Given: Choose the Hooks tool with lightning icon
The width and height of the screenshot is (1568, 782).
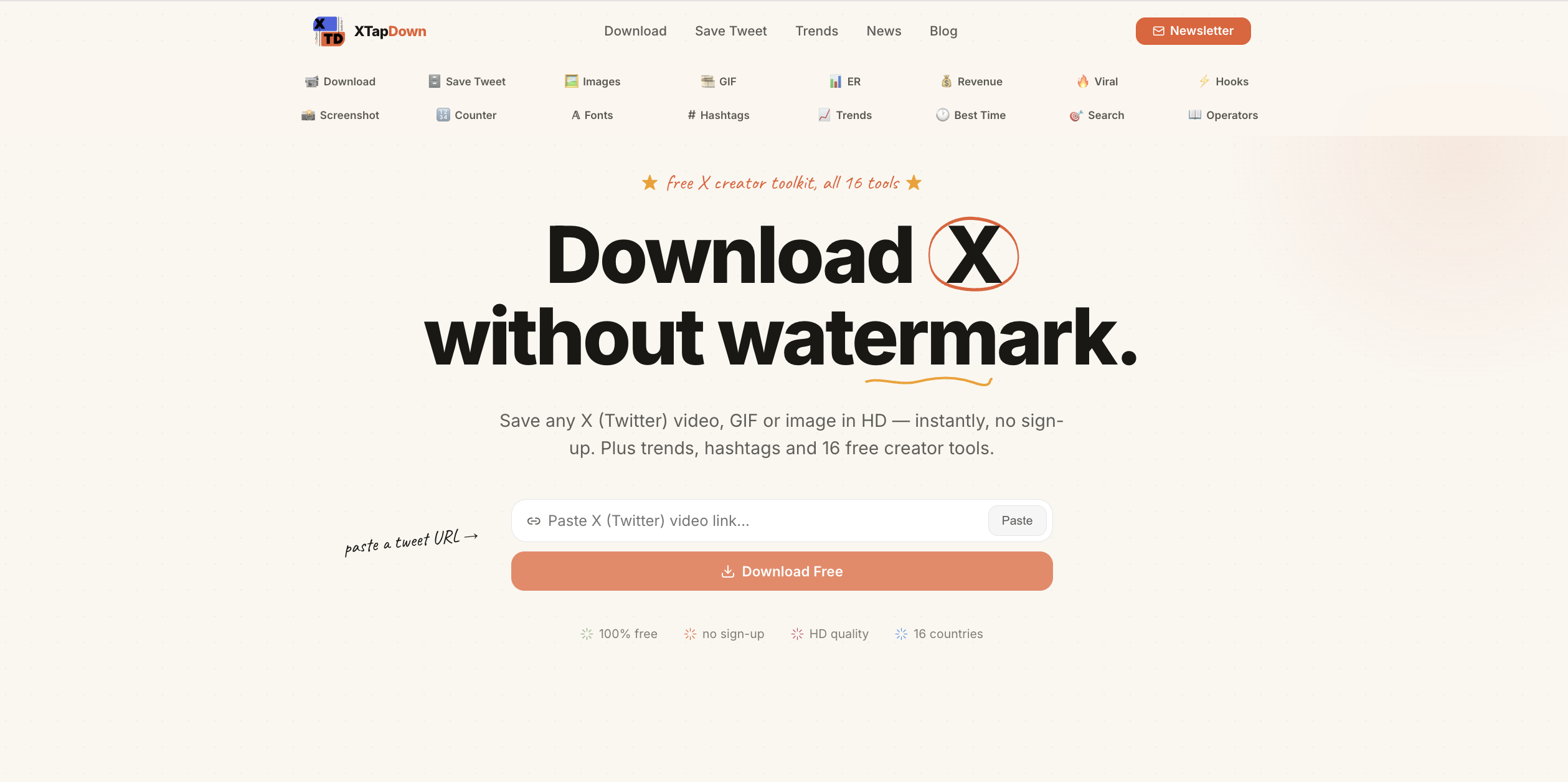Looking at the screenshot, I should coord(1224,82).
